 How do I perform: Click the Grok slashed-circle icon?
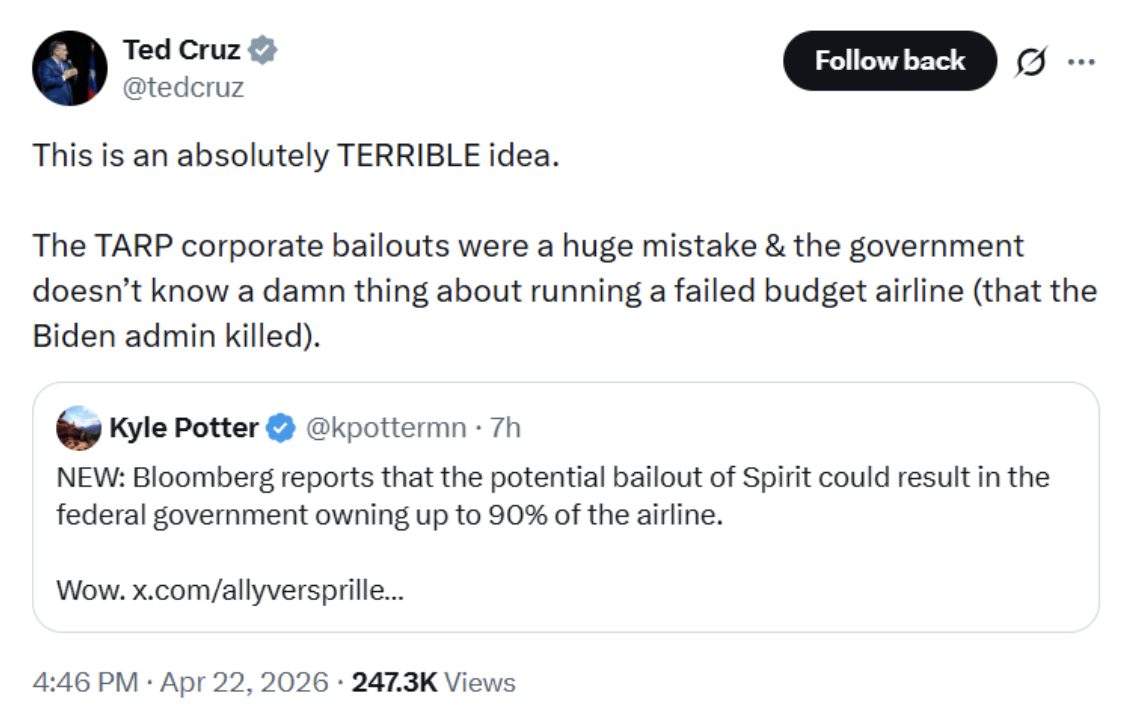pyautogui.click(x=1029, y=62)
